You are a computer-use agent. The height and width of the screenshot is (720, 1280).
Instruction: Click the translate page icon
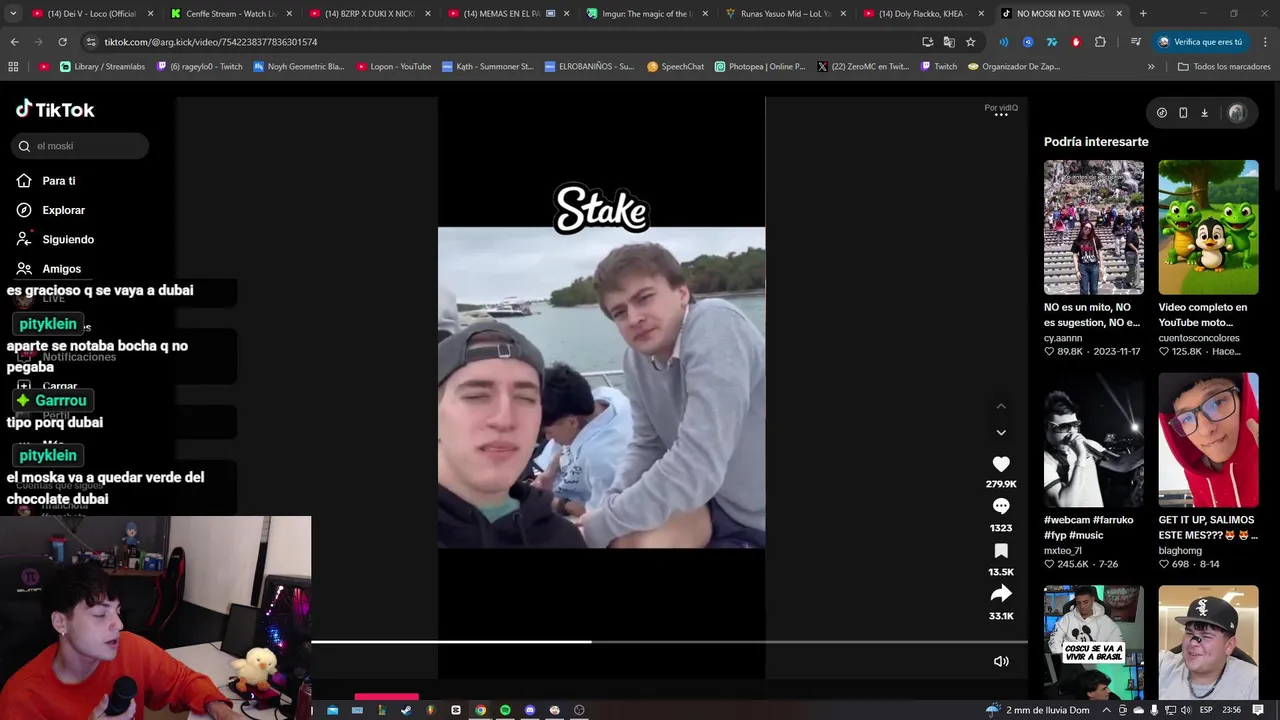949,42
